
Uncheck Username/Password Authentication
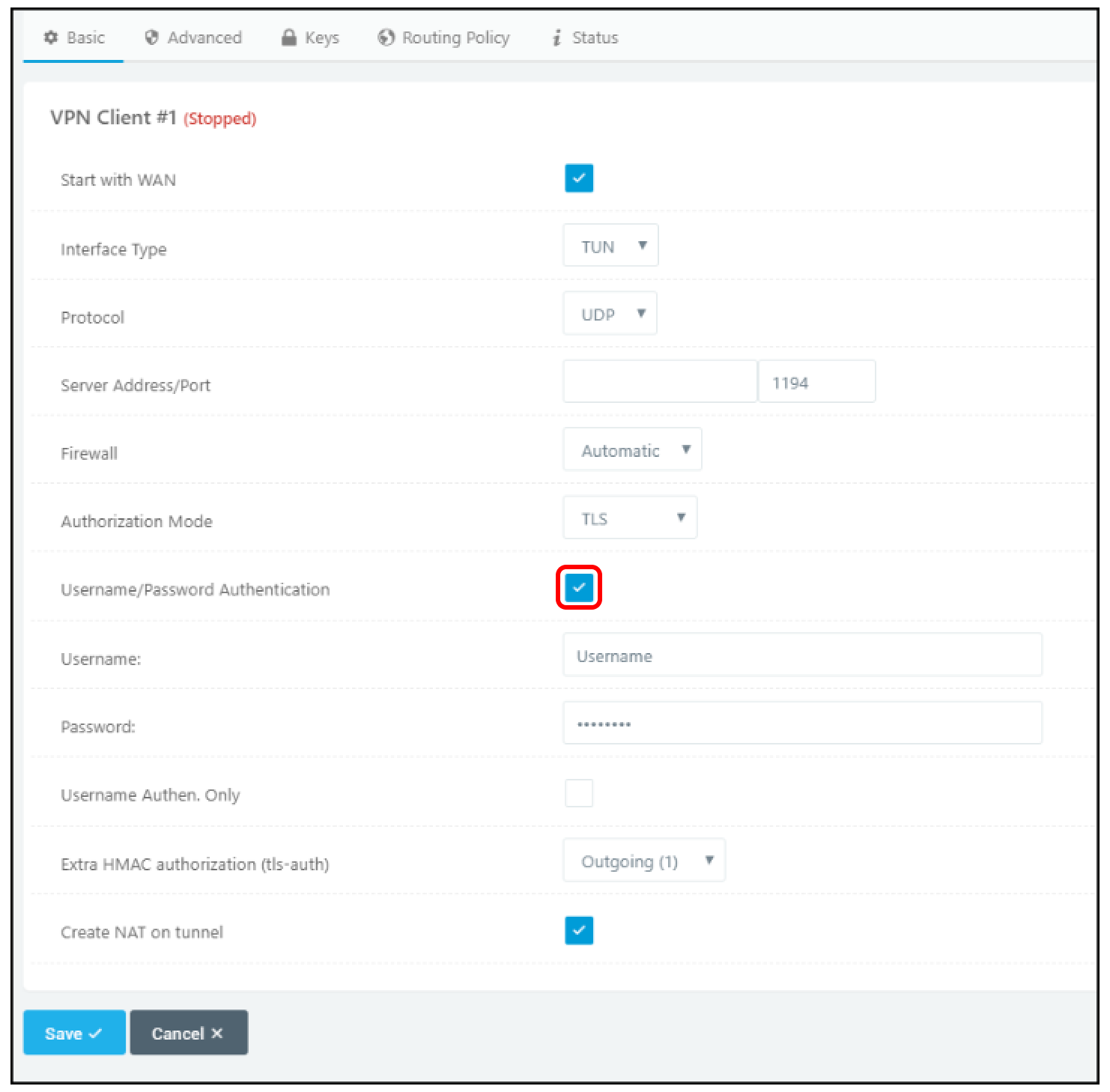click(579, 588)
